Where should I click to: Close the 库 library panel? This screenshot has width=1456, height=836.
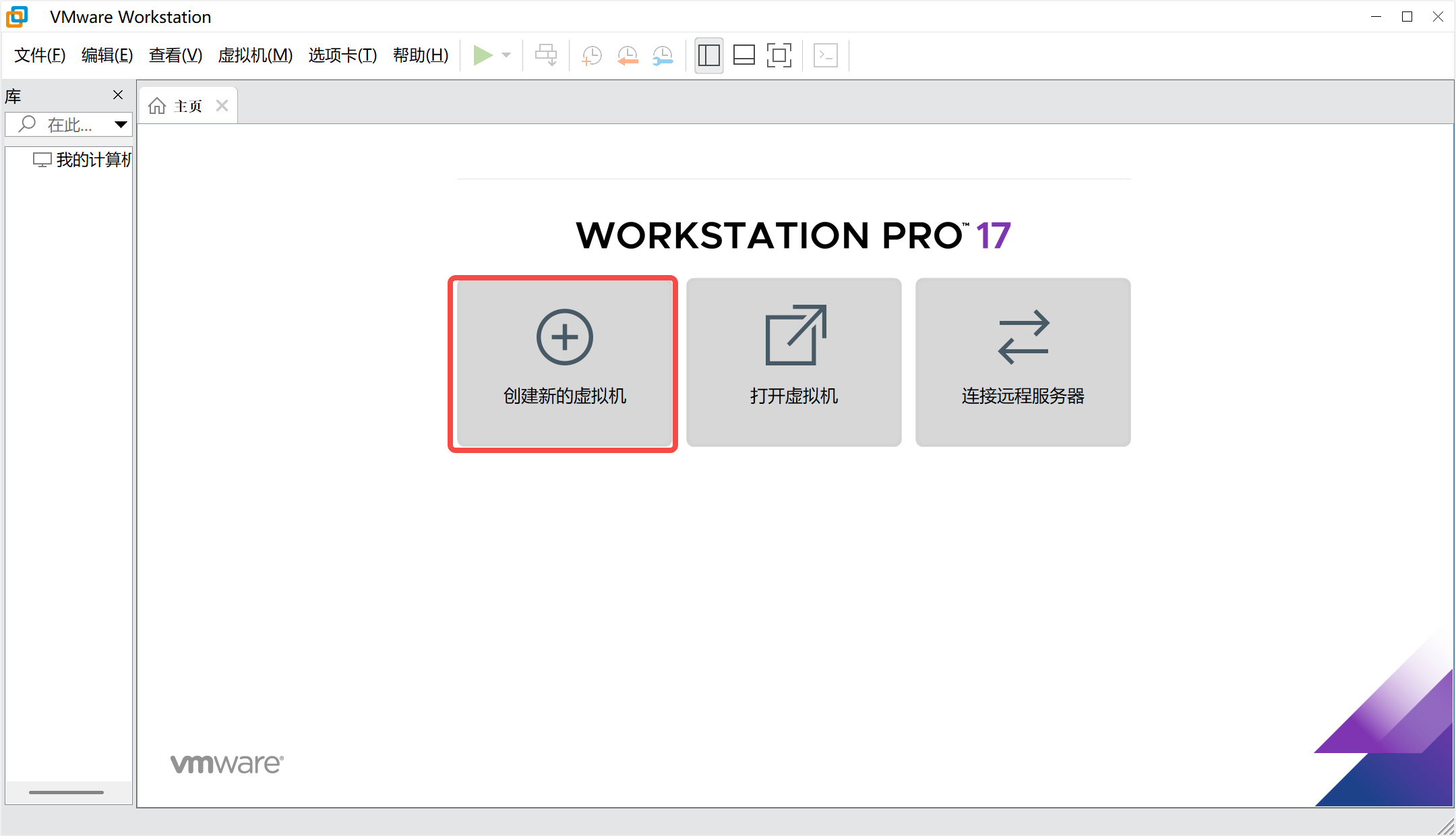[x=118, y=95]
